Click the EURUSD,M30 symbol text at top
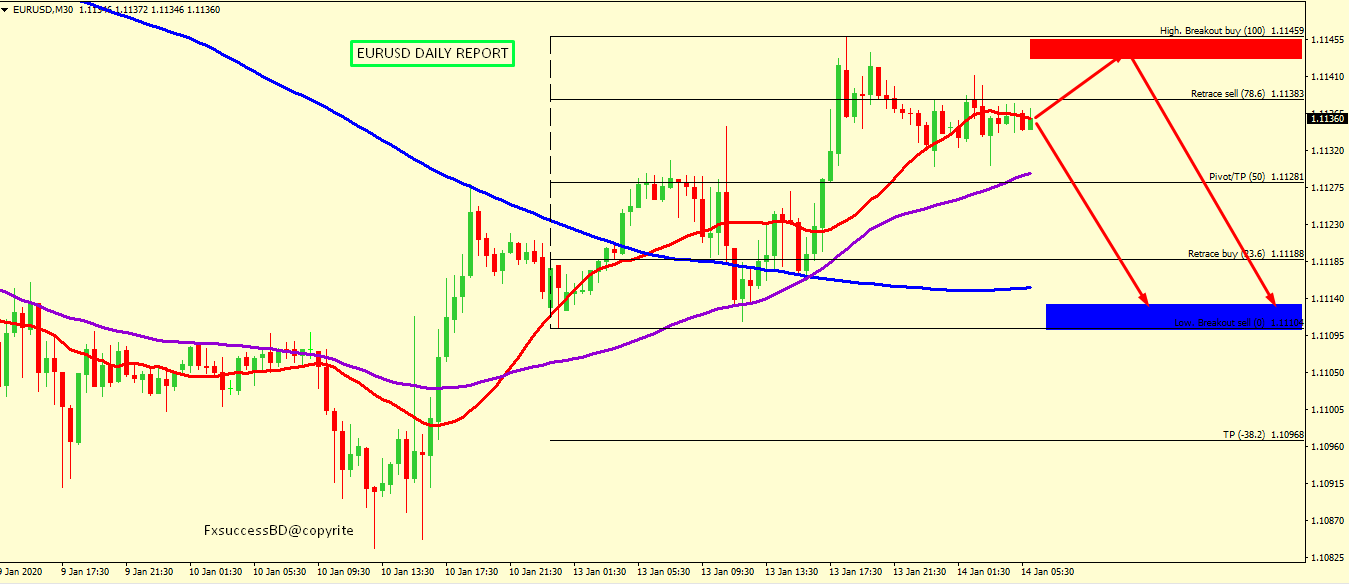 point(39,9)
